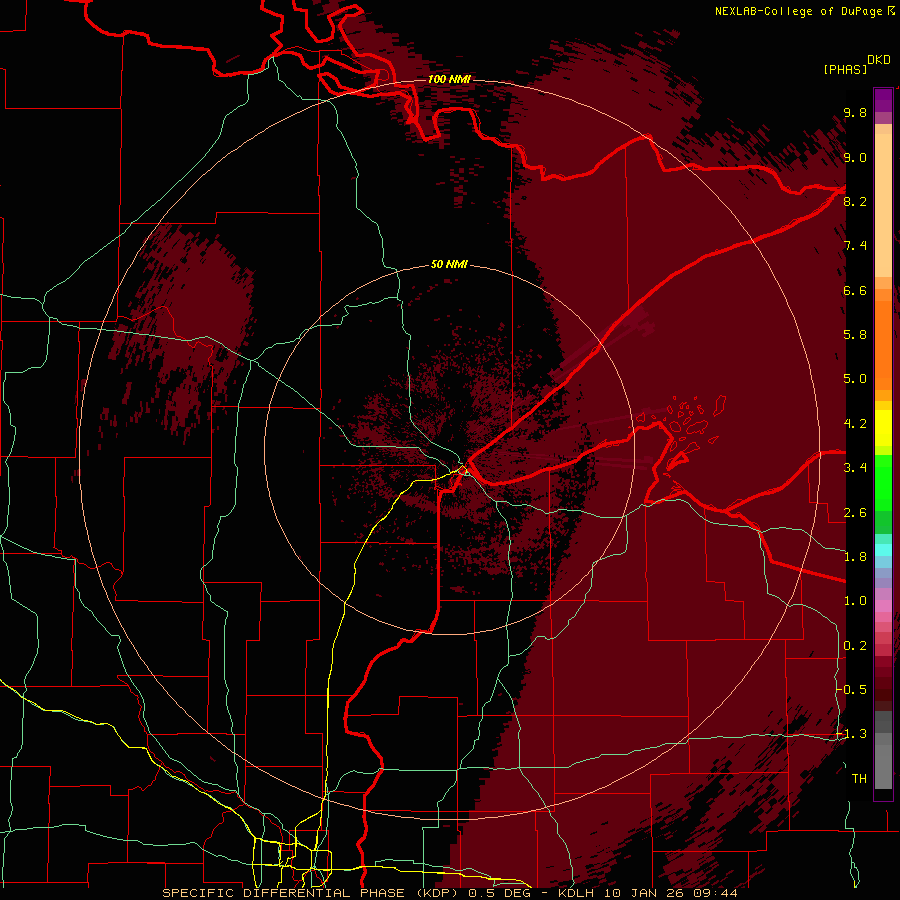Screen dimensions: 900x900
Task: Click the 1.0 scale value
Action: 855,601
